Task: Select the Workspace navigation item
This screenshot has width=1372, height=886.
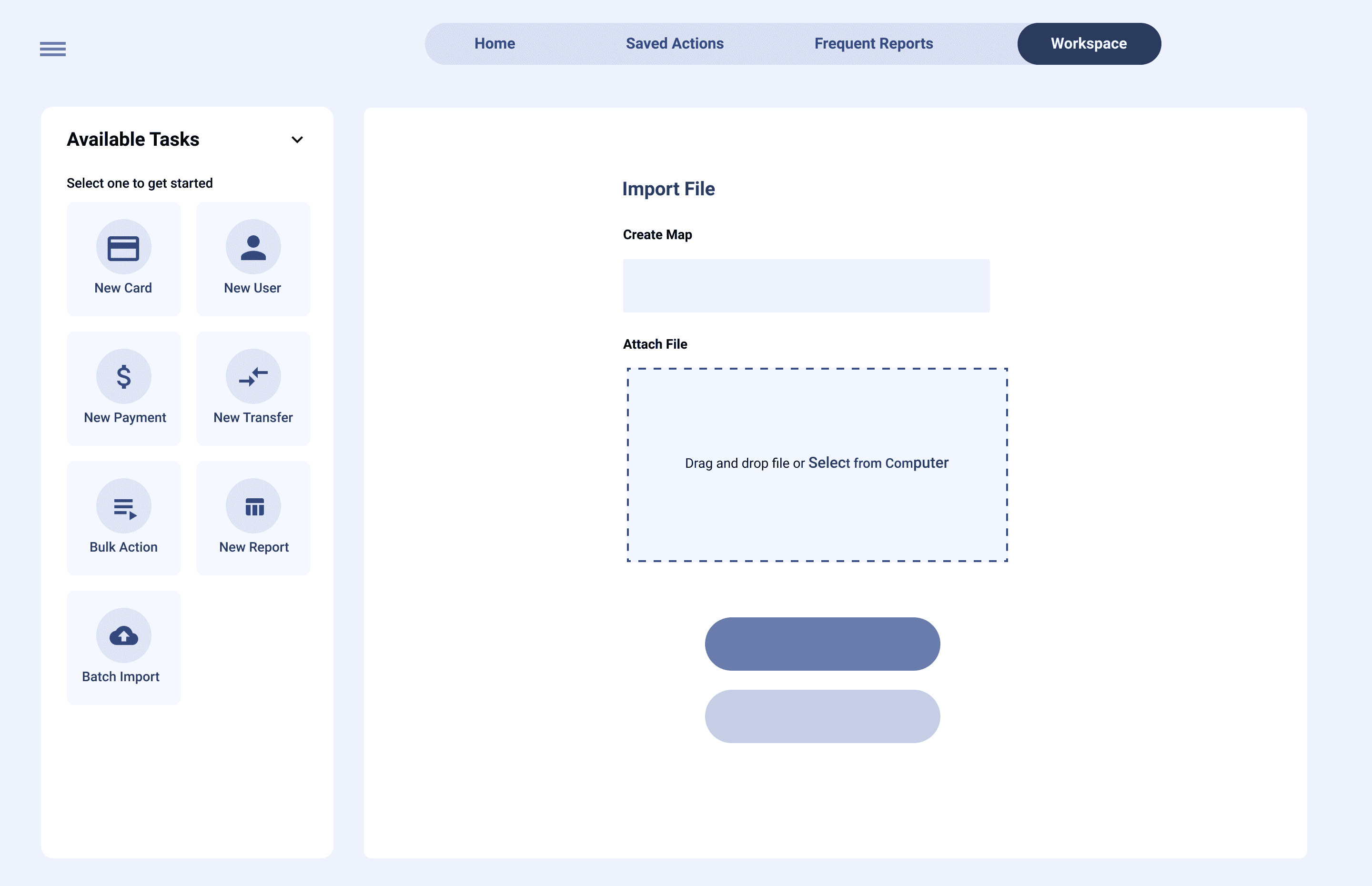Action: pos(1089,43)
